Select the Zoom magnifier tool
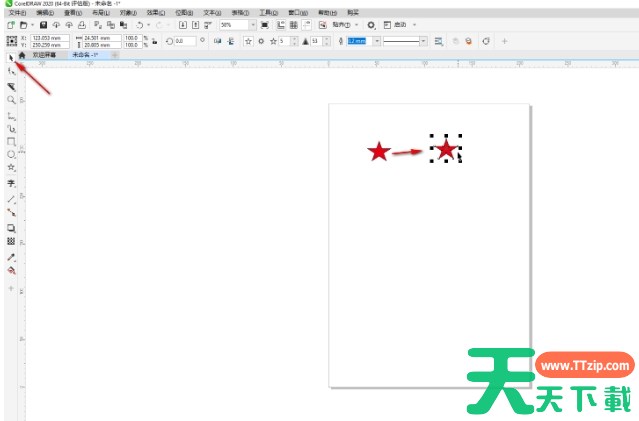639x421 pixels. 11,100
